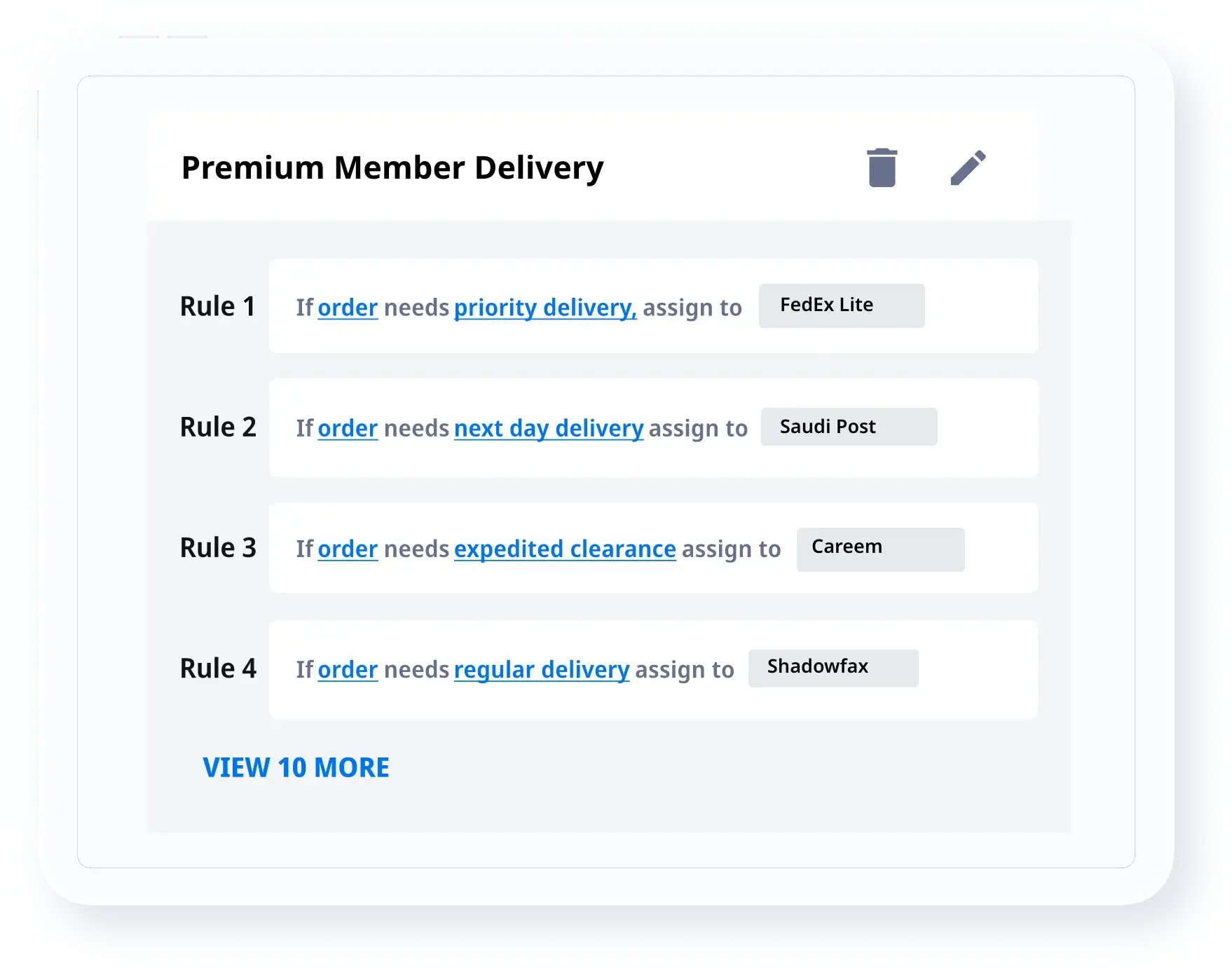Screen dimensions: 1232x967
Task: Edit the Premium Member Delivery ruleset
Action: pyautogui.click(x=968, y=168)
